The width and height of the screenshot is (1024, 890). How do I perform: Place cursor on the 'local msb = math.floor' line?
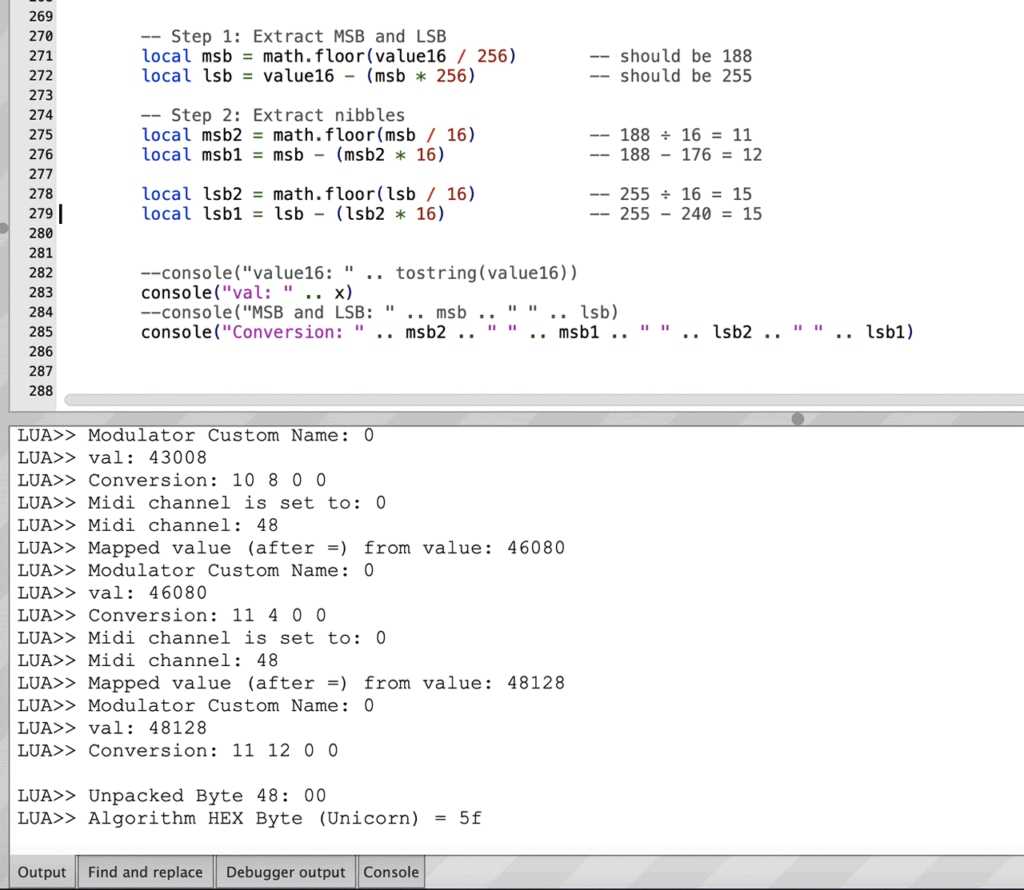(329, 56)
